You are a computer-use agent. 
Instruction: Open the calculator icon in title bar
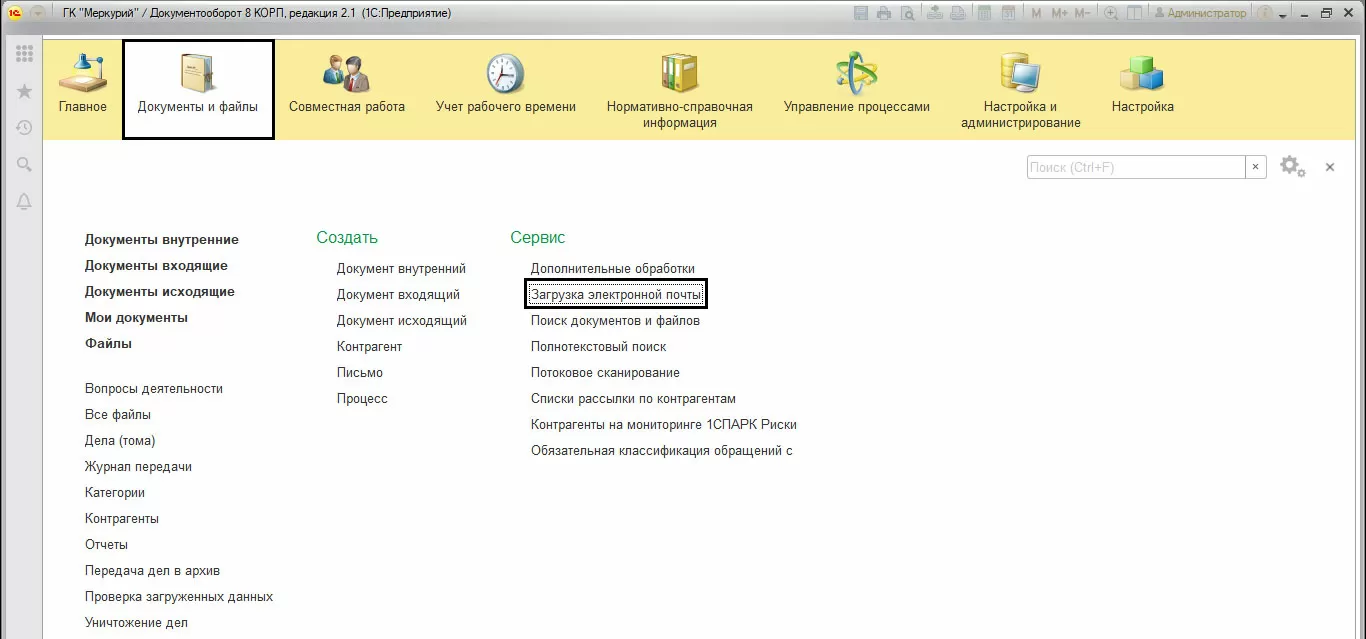point(985,13)
